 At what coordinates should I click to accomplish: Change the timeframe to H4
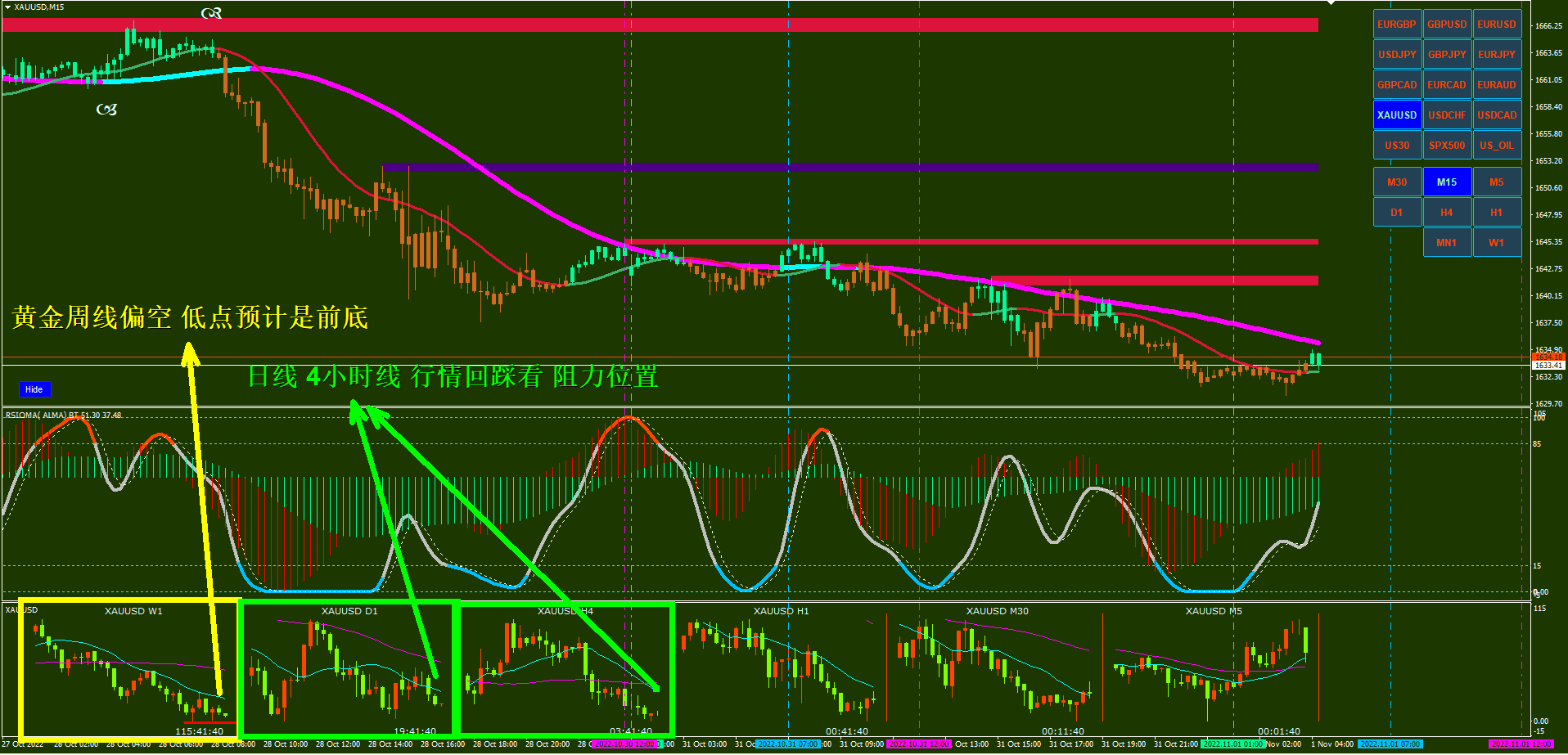pyautogui.click(x=1447, y=213)
